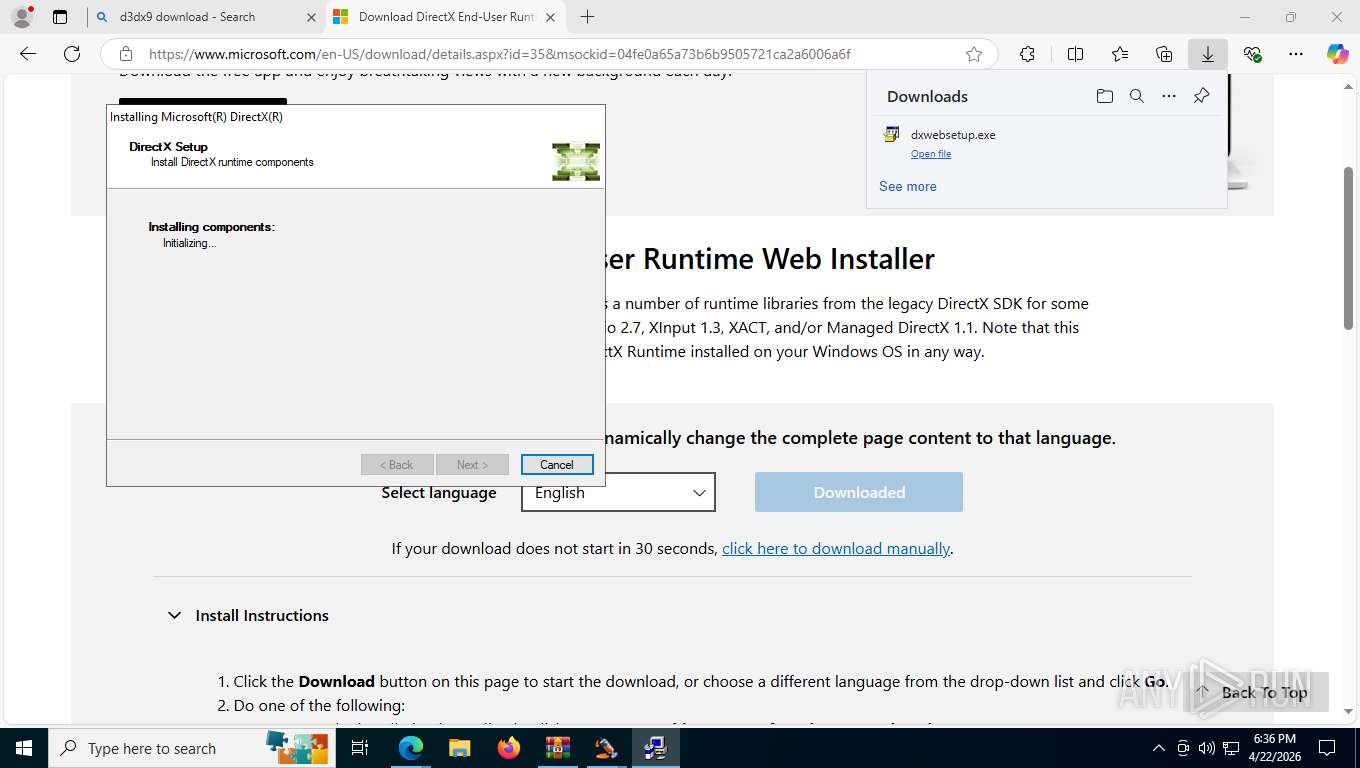Show hidden system tray icons
The image size is (1360, 768).
coord(1159,748)
